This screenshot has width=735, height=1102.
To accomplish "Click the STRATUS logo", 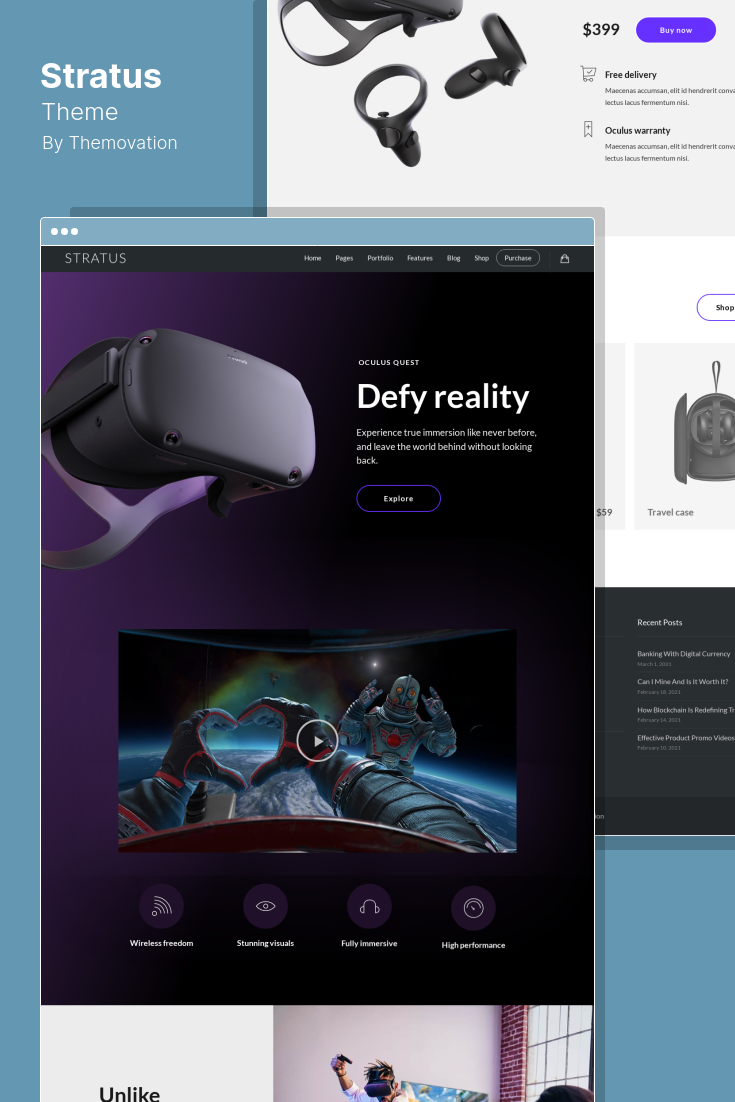I will click(96, 258).
